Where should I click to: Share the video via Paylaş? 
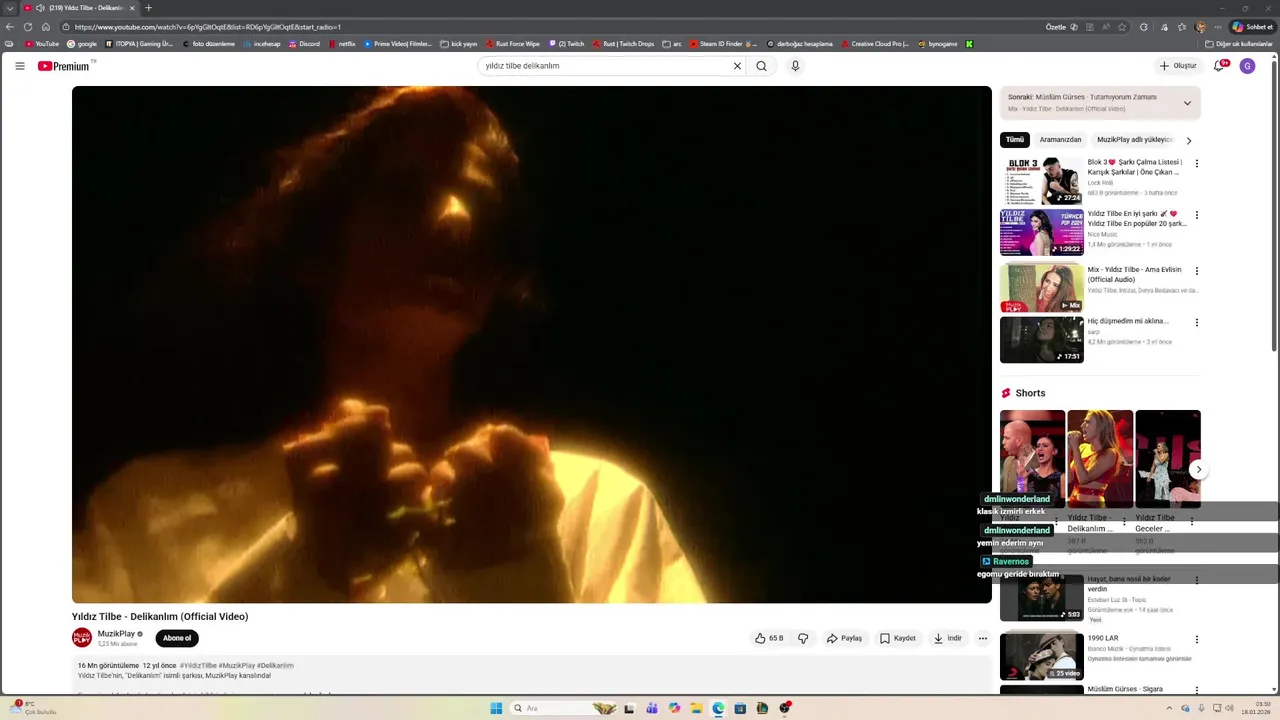point(844,638)
